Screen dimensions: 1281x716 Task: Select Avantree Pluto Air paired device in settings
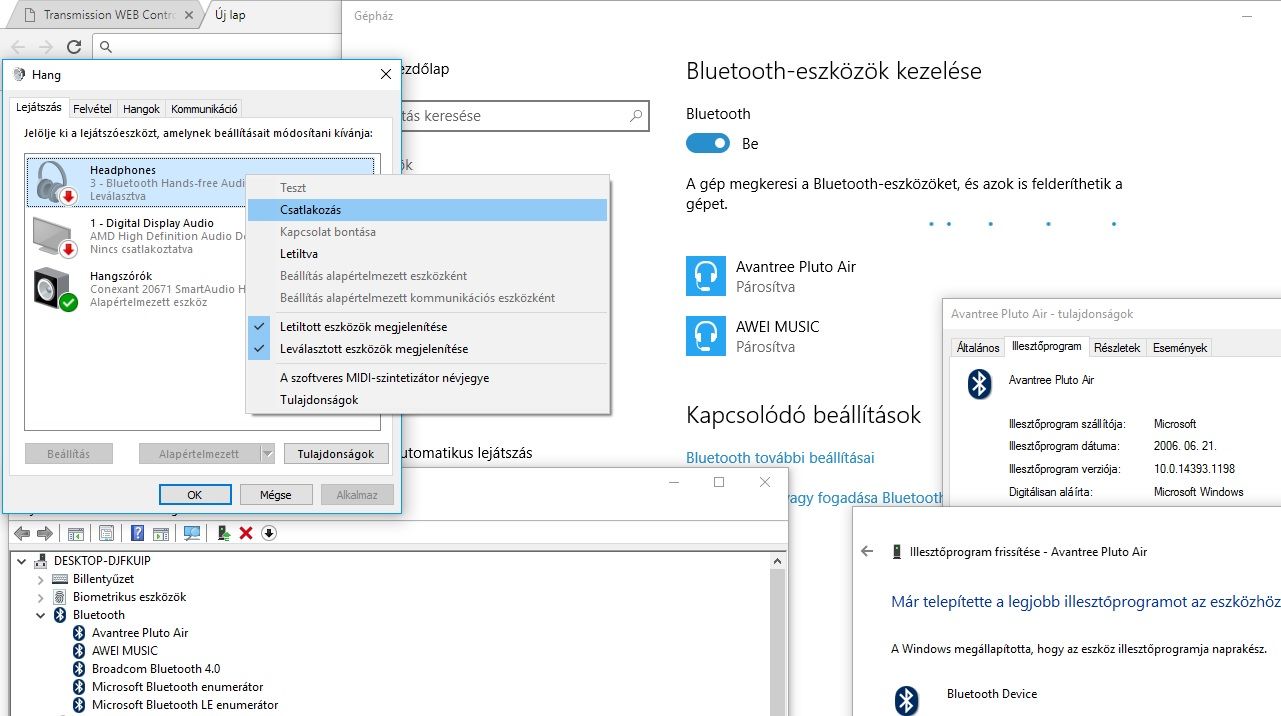[x=796, y=277]
